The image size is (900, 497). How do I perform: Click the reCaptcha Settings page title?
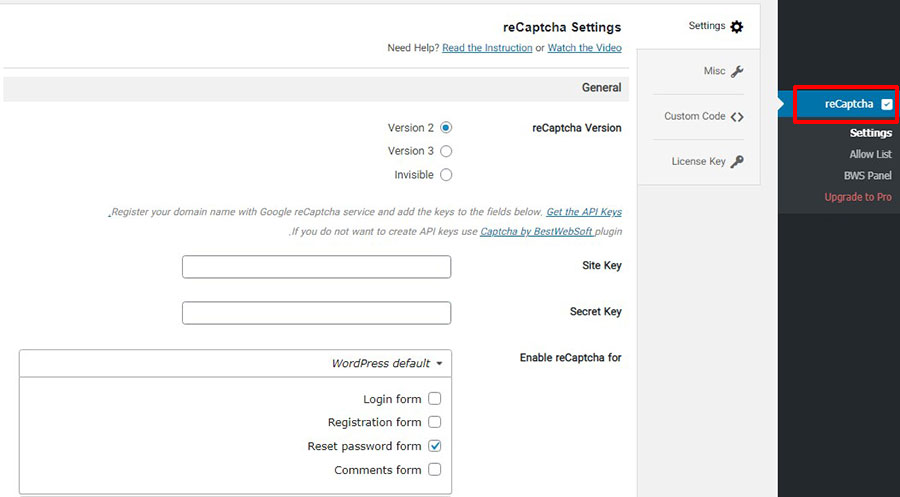562,27
